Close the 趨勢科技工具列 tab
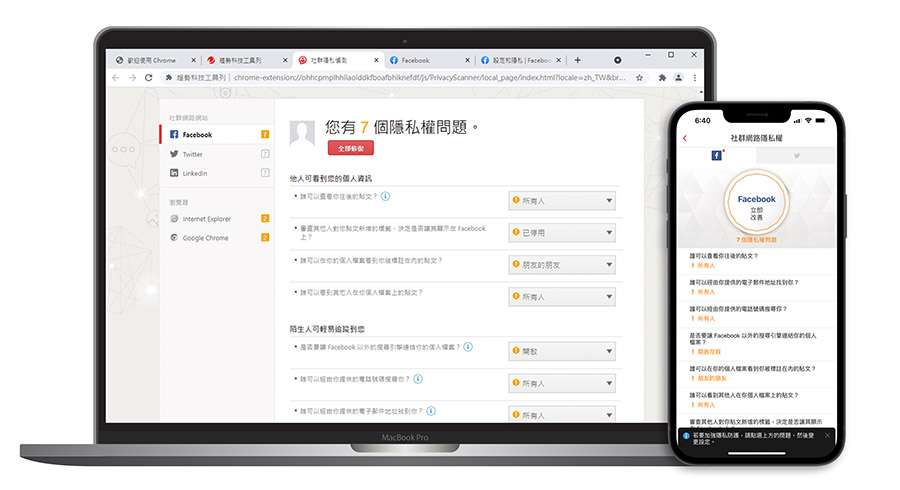 point(285,60)
